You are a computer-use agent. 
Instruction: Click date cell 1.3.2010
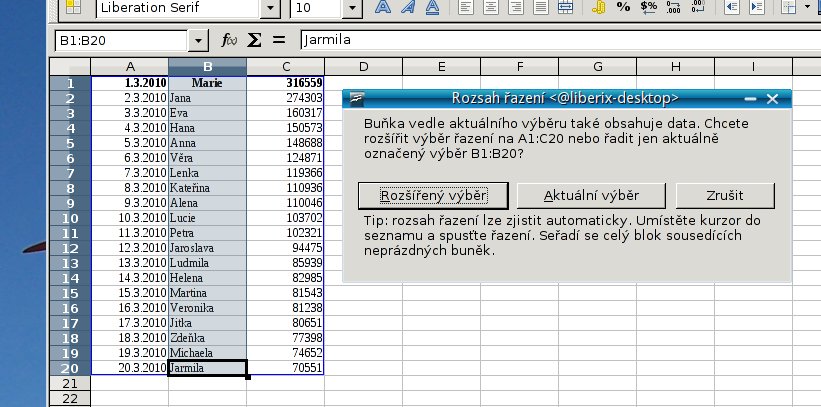coord(130,83)
